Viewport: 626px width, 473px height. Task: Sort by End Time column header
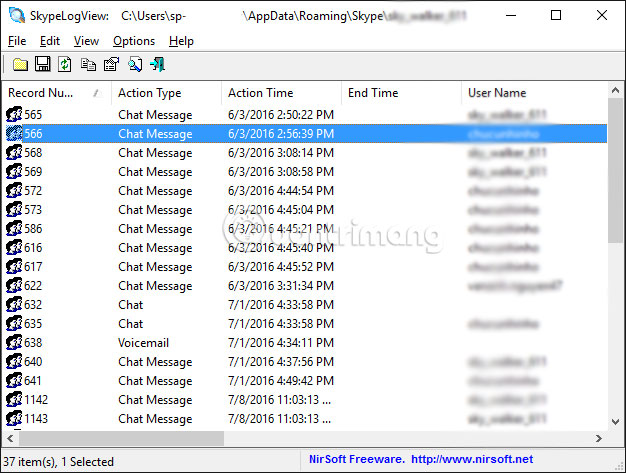click(401, 93)
